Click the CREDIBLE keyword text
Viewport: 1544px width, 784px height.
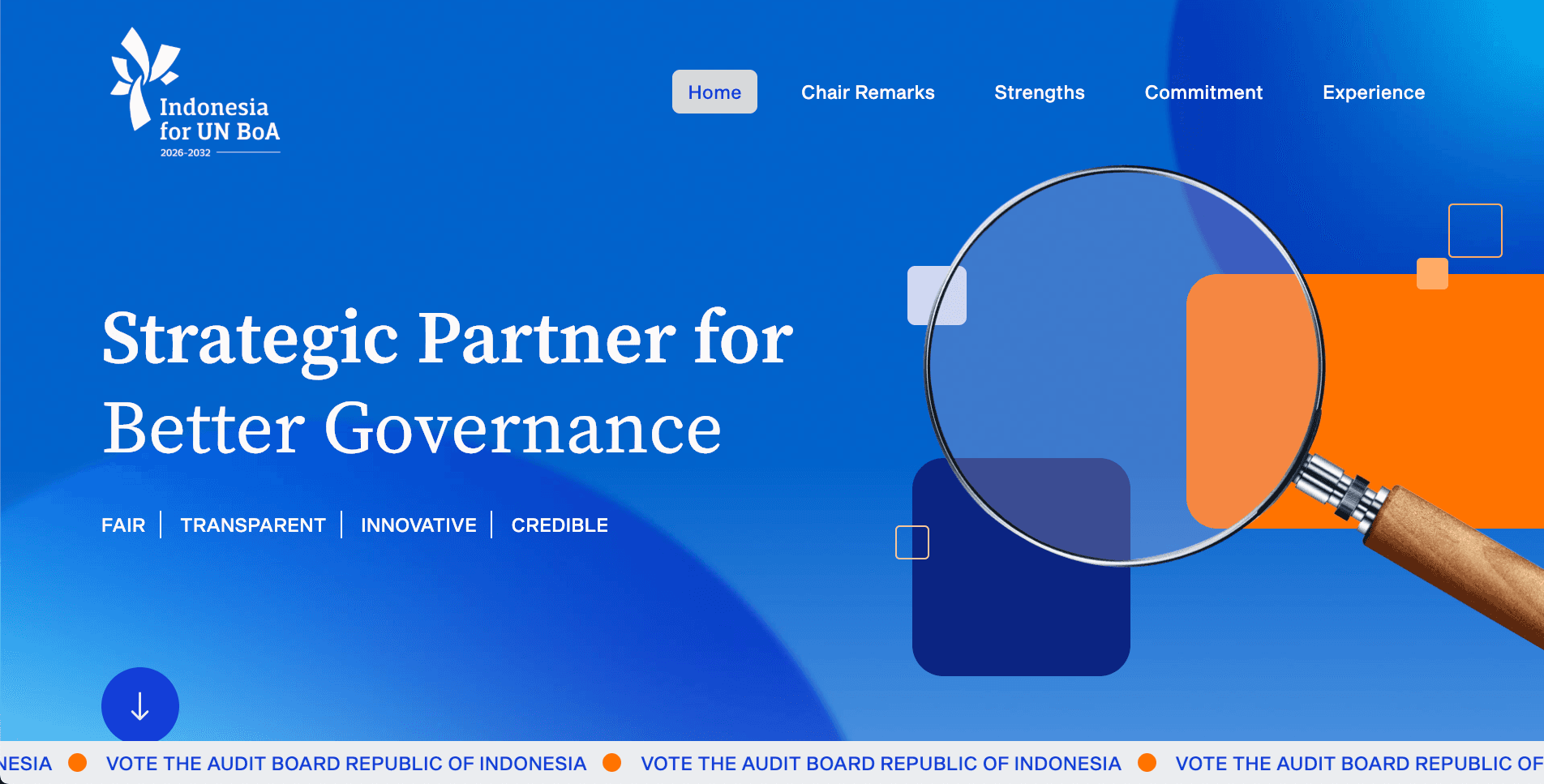[x=560, y=525]
